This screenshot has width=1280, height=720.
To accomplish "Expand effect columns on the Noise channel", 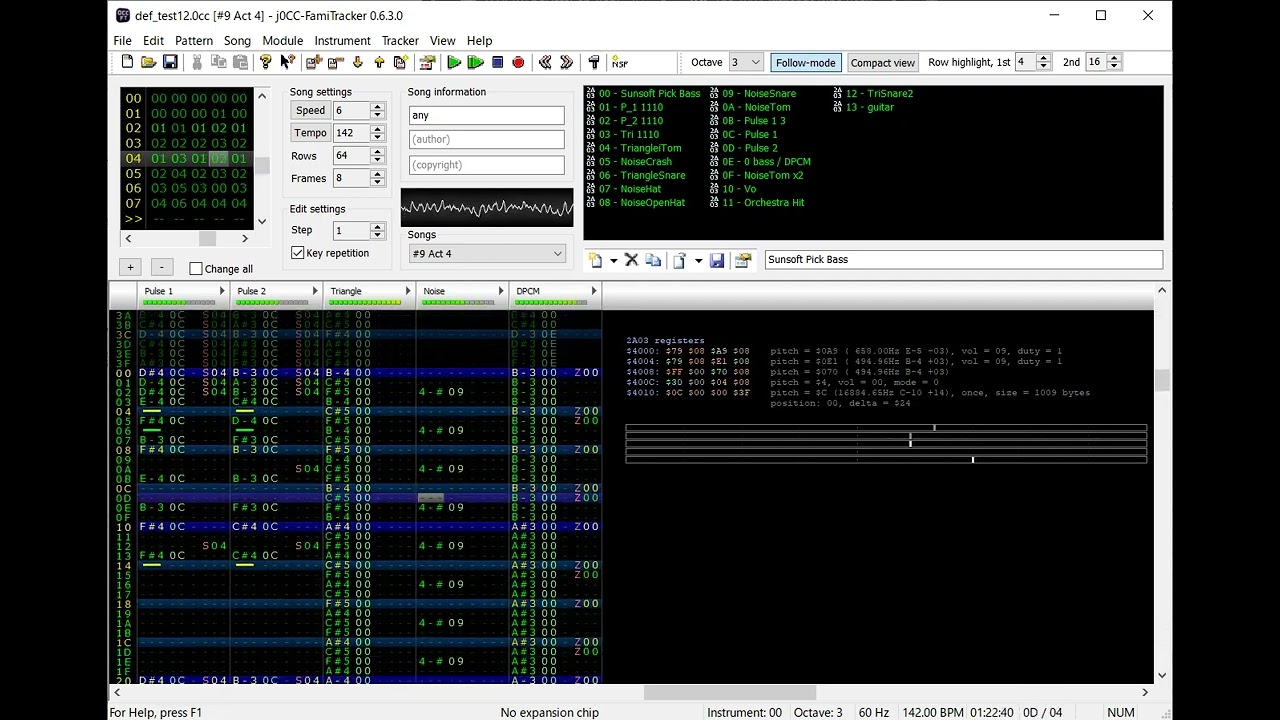I will (501, 291).
